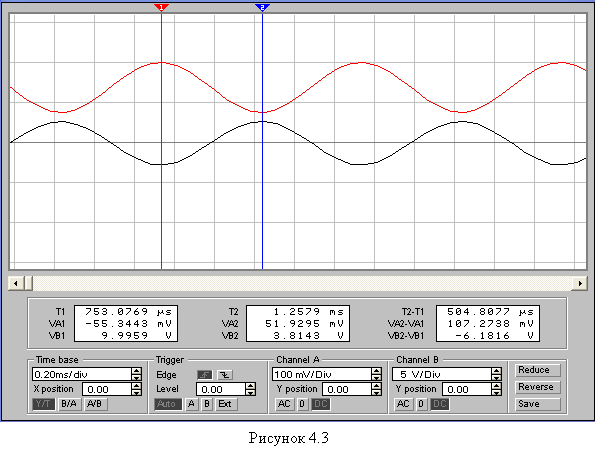The image size is (596, 451).
Task: Set Channel A coupling to DC
Action: click(x=320, y=404)
